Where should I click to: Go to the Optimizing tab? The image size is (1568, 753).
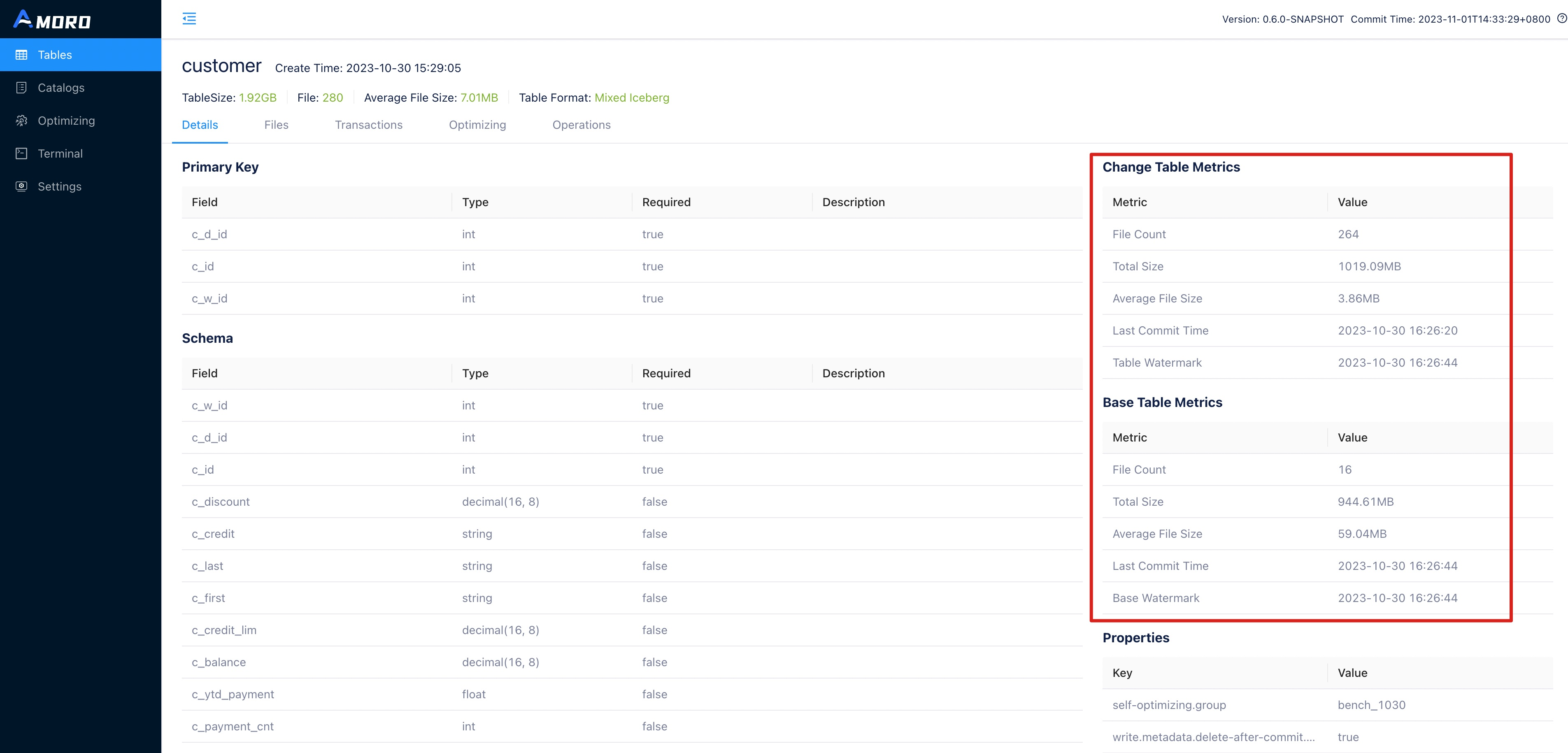pyautogui.click(x=477, y=125)
